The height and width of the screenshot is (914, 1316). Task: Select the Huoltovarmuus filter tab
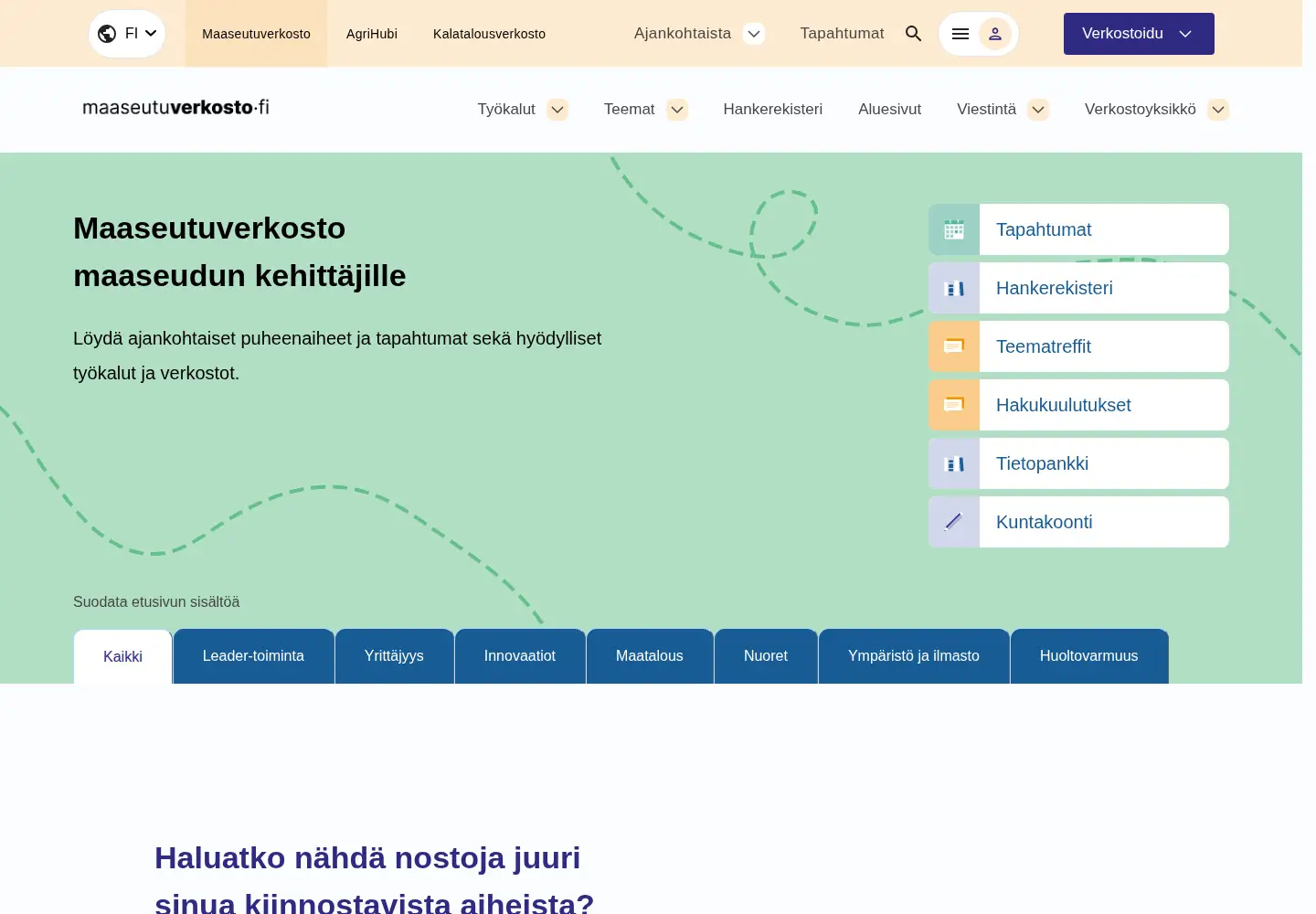1089,656
